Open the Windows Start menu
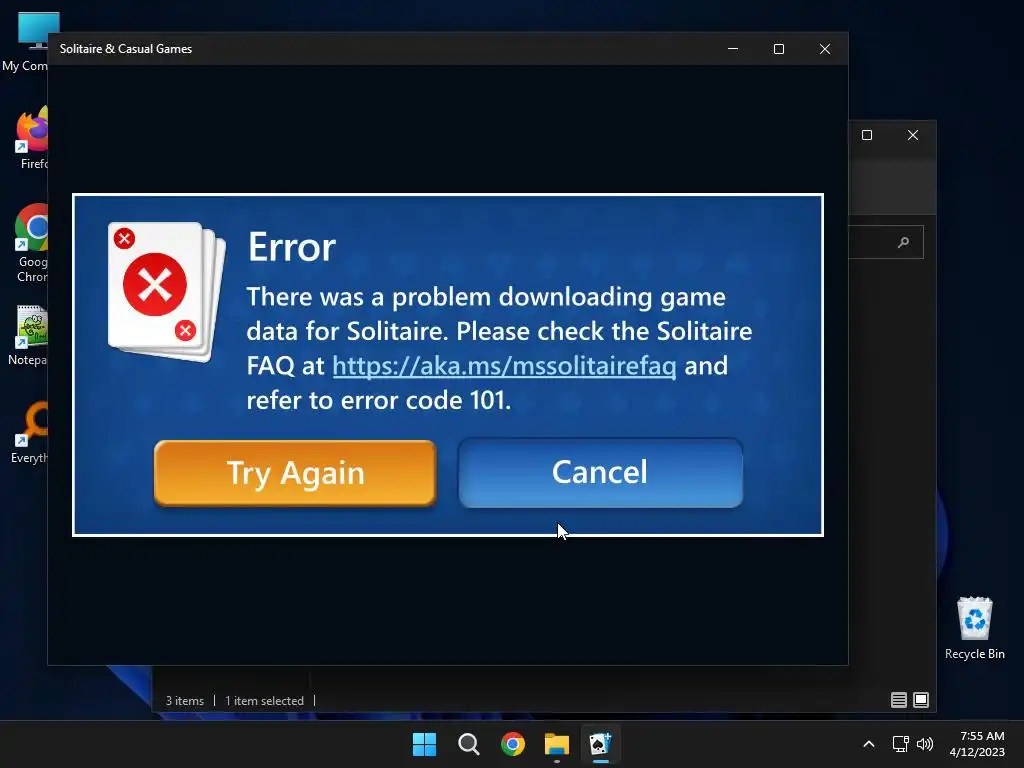This screenshot has height=768, width=1024. click(424, 744)
